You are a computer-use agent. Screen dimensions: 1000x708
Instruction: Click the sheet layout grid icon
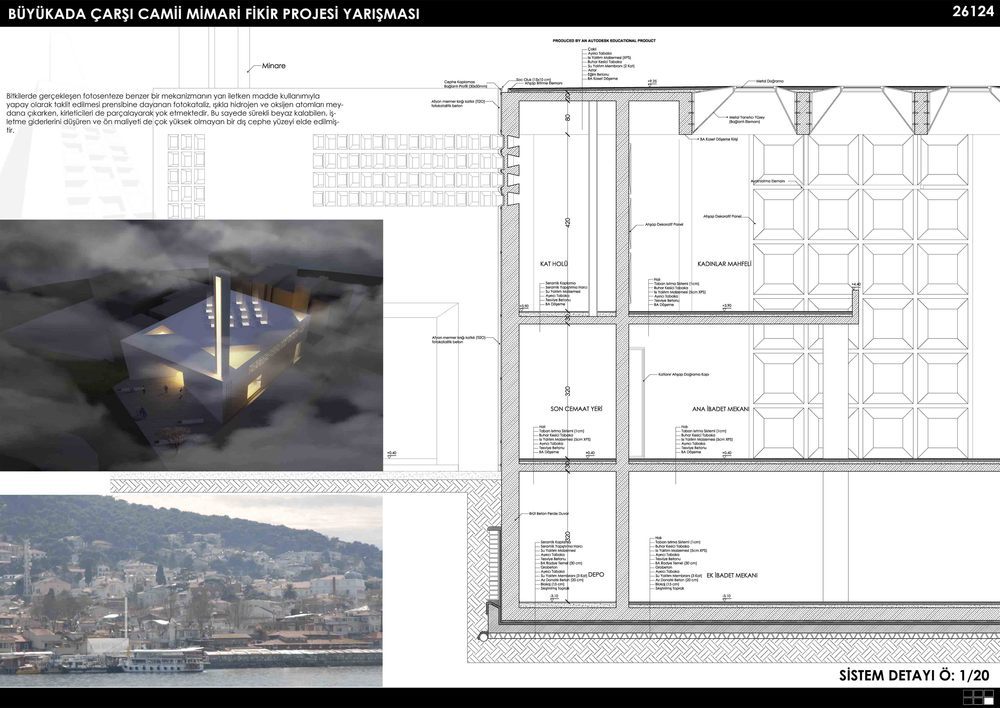(976, 698)
